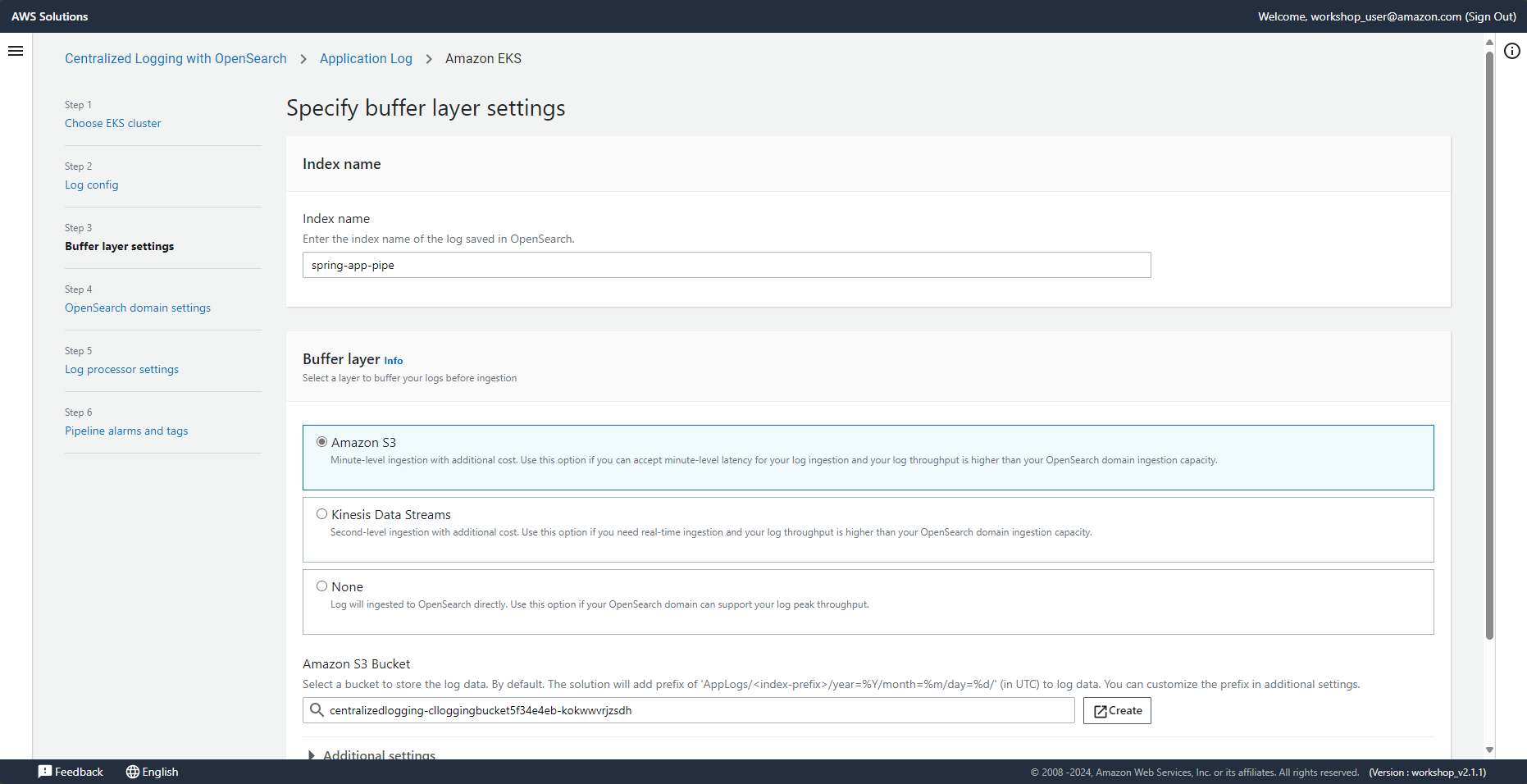Click the AWS Solutions header title

point(50,16)
